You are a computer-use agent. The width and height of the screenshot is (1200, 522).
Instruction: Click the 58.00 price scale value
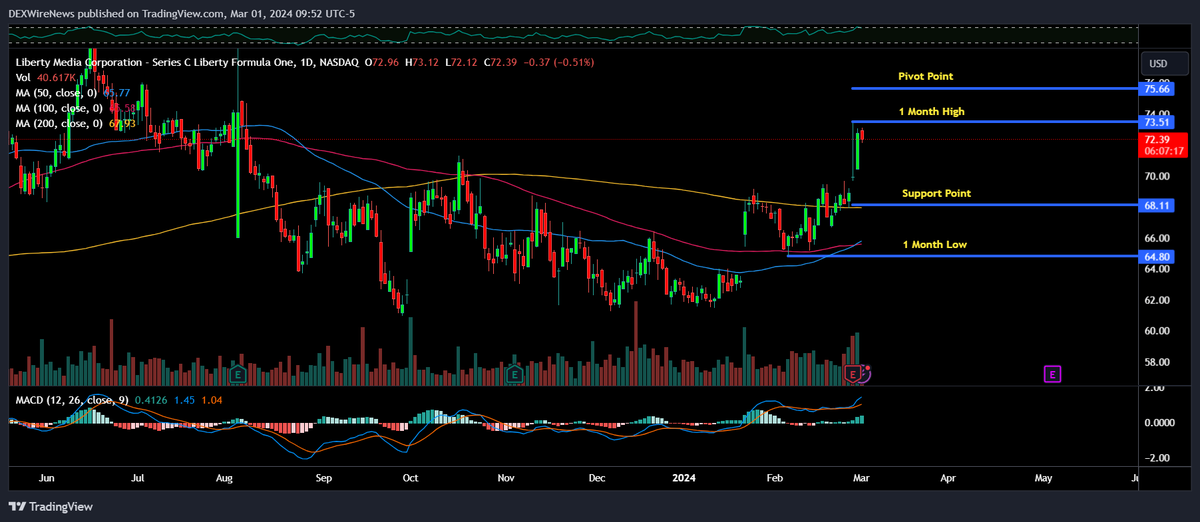1158,362
